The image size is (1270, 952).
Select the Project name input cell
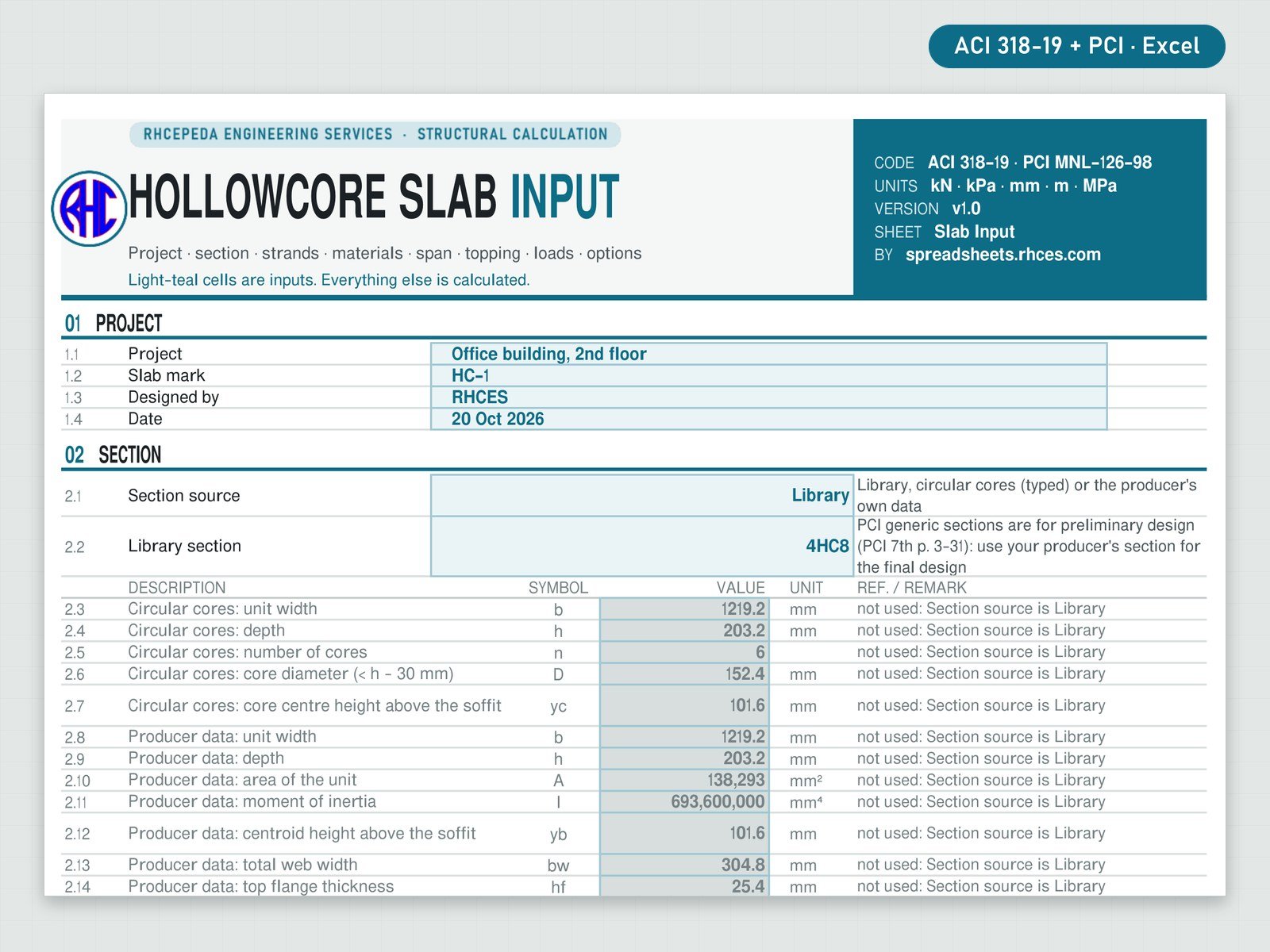tap(768, 354)
